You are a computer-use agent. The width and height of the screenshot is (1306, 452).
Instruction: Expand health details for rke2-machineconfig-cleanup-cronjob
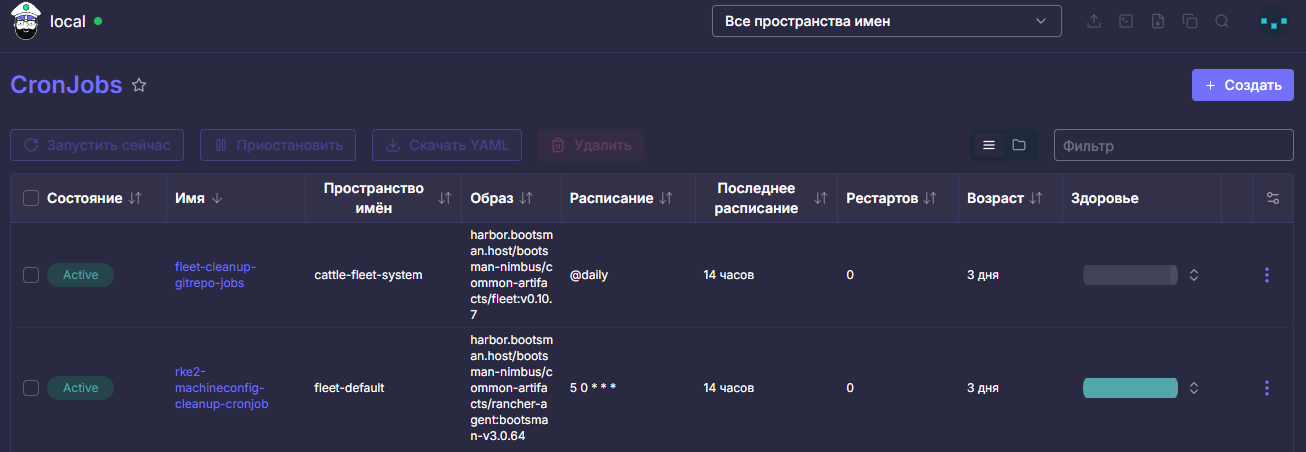[1194, 388]
